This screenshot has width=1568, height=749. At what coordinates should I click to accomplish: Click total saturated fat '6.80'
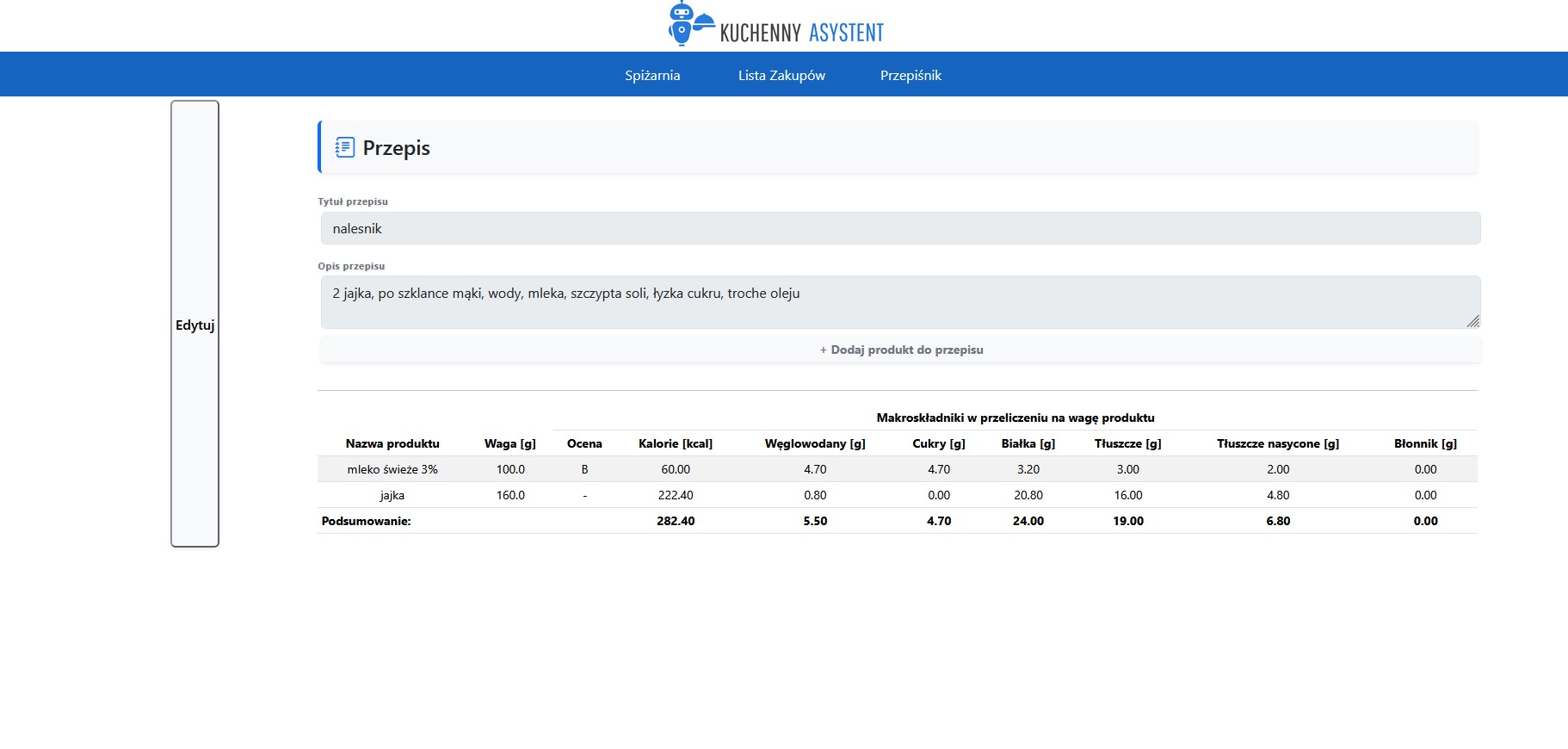(1278, 521)
